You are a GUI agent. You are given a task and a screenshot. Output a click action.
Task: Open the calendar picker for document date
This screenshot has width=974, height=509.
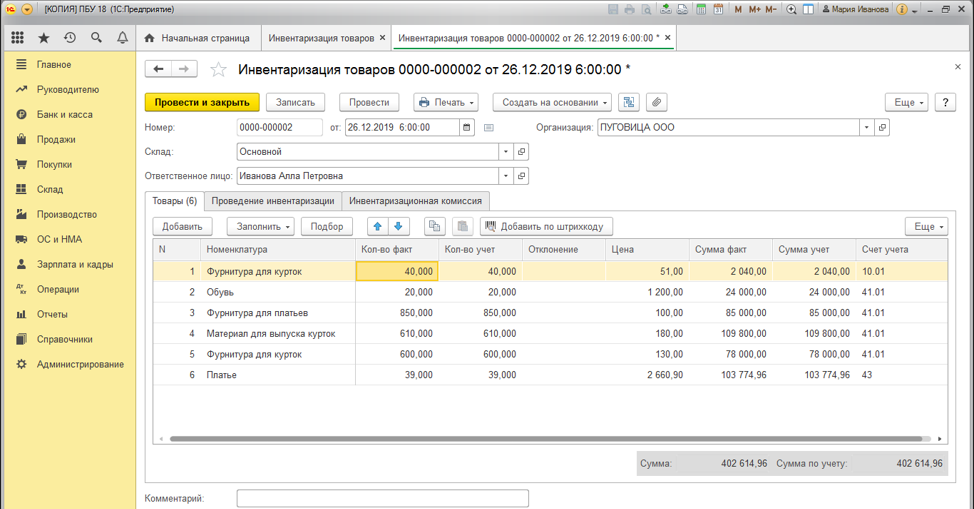467,128
